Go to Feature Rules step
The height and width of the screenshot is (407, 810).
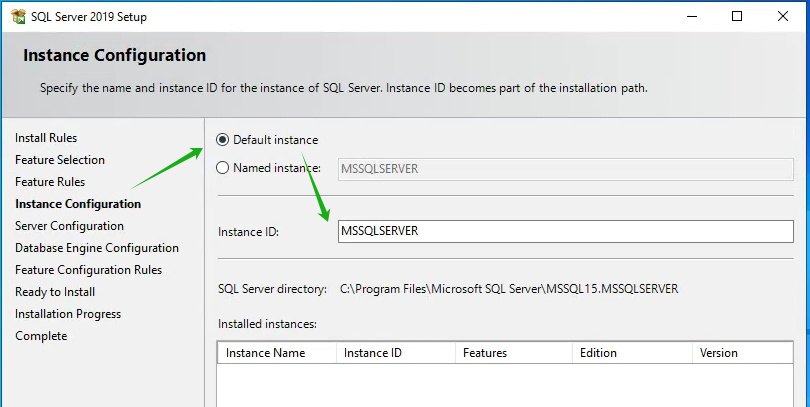50,182
